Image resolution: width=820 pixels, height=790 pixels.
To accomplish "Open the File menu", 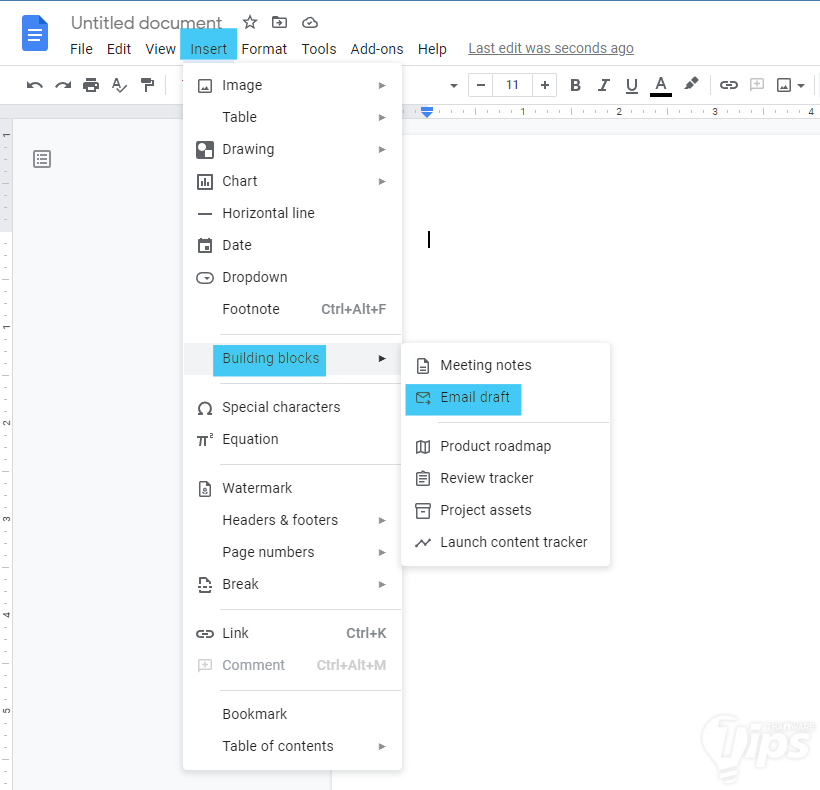I will (81, 49).
